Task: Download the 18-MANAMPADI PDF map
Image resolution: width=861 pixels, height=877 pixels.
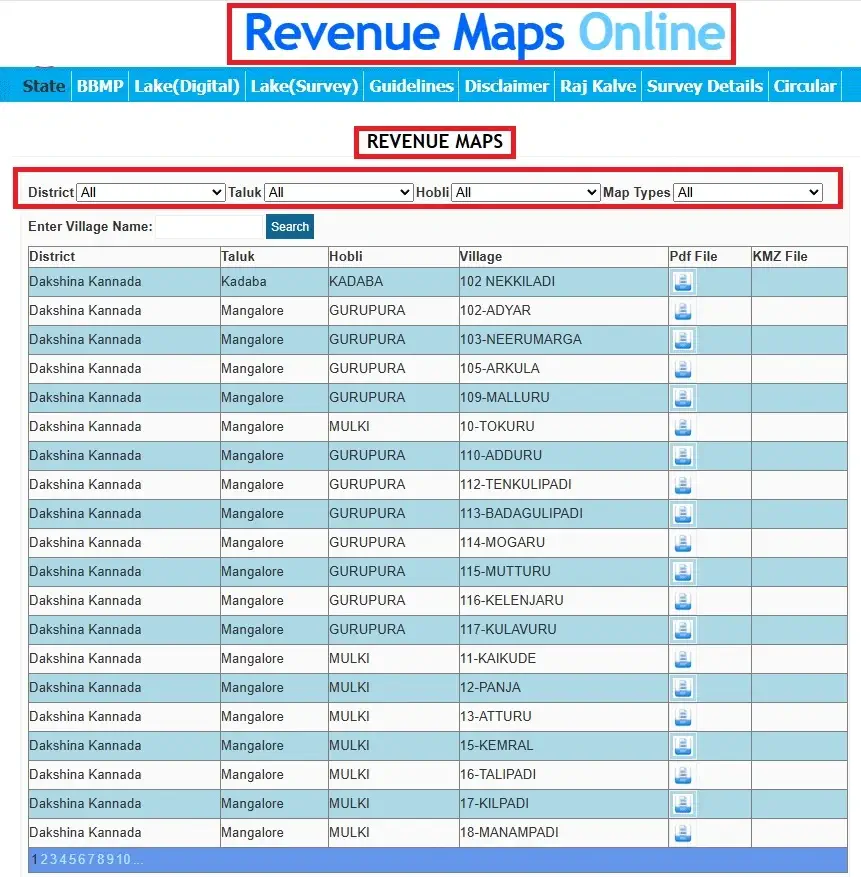Action: tap(683, 833)
